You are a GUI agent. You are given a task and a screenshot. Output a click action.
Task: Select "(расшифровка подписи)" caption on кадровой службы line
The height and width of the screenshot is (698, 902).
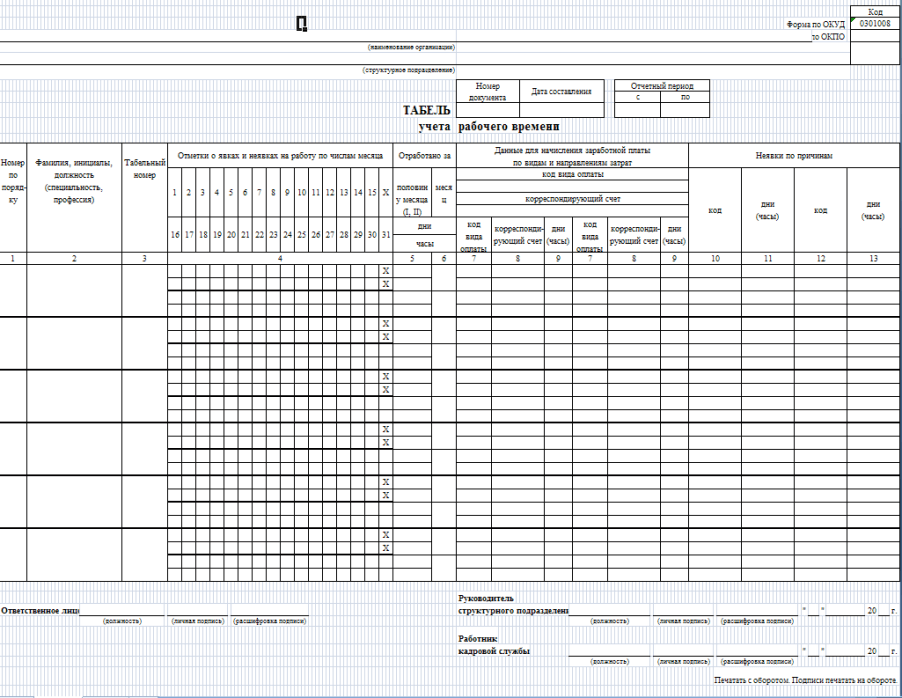[756, 662]
